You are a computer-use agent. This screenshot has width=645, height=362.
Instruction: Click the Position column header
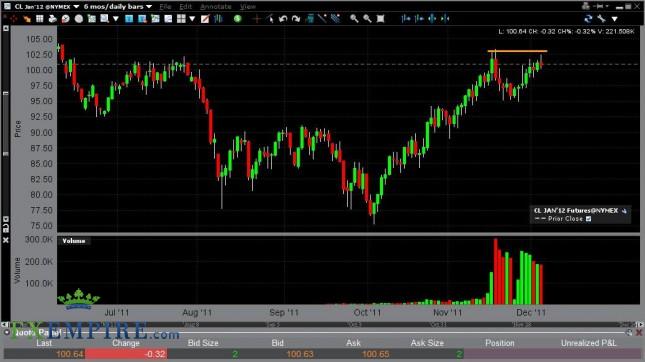[500, 343]
